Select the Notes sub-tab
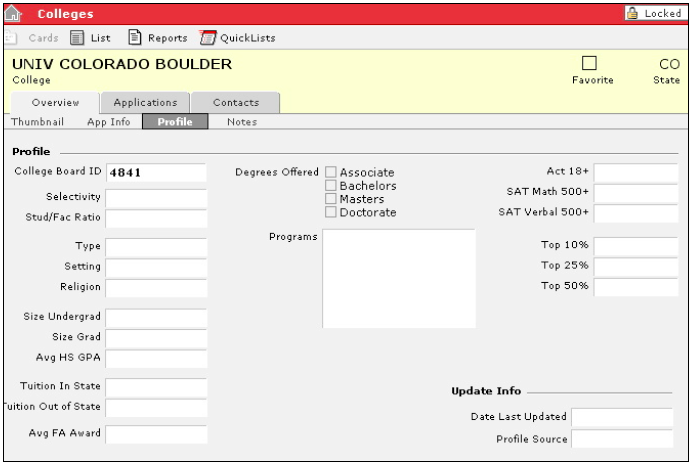This screenshot has width=693, height=465. click(x=242, y=122)
